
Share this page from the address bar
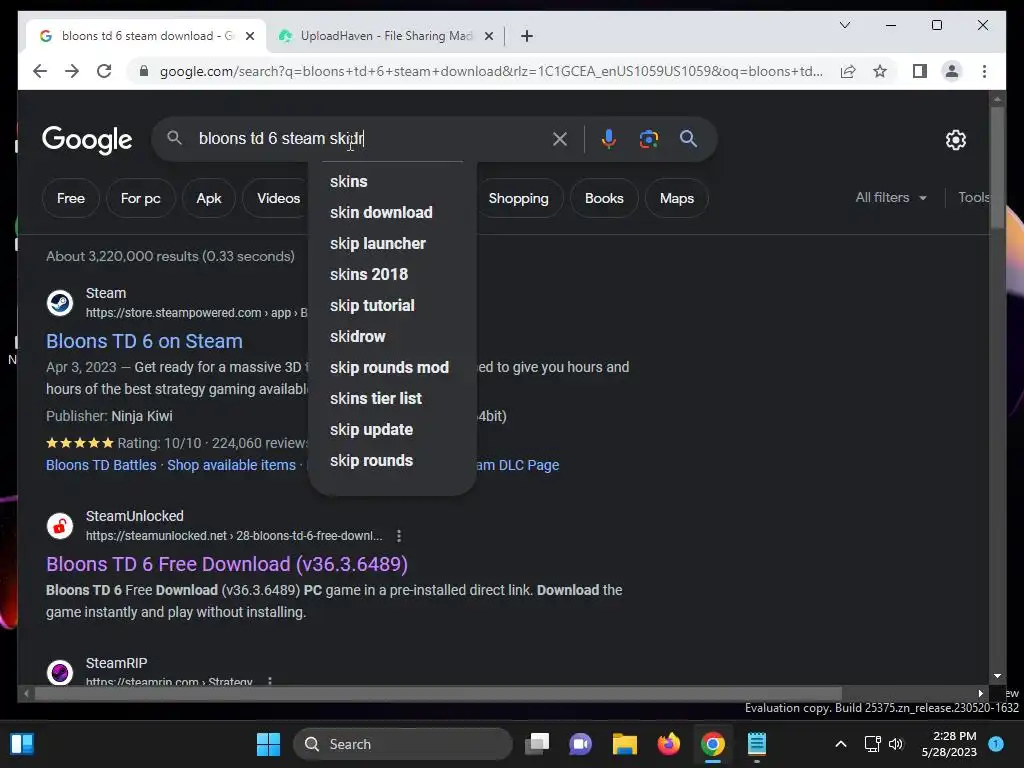click(x=848, y=71)
